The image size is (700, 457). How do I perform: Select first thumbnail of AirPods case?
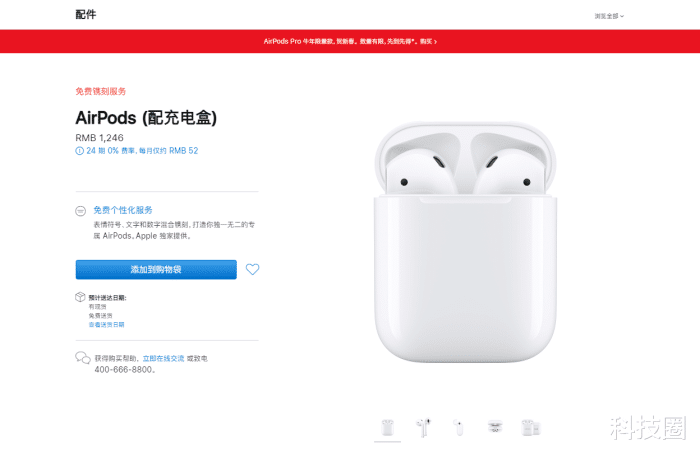(x=388, y=428)
